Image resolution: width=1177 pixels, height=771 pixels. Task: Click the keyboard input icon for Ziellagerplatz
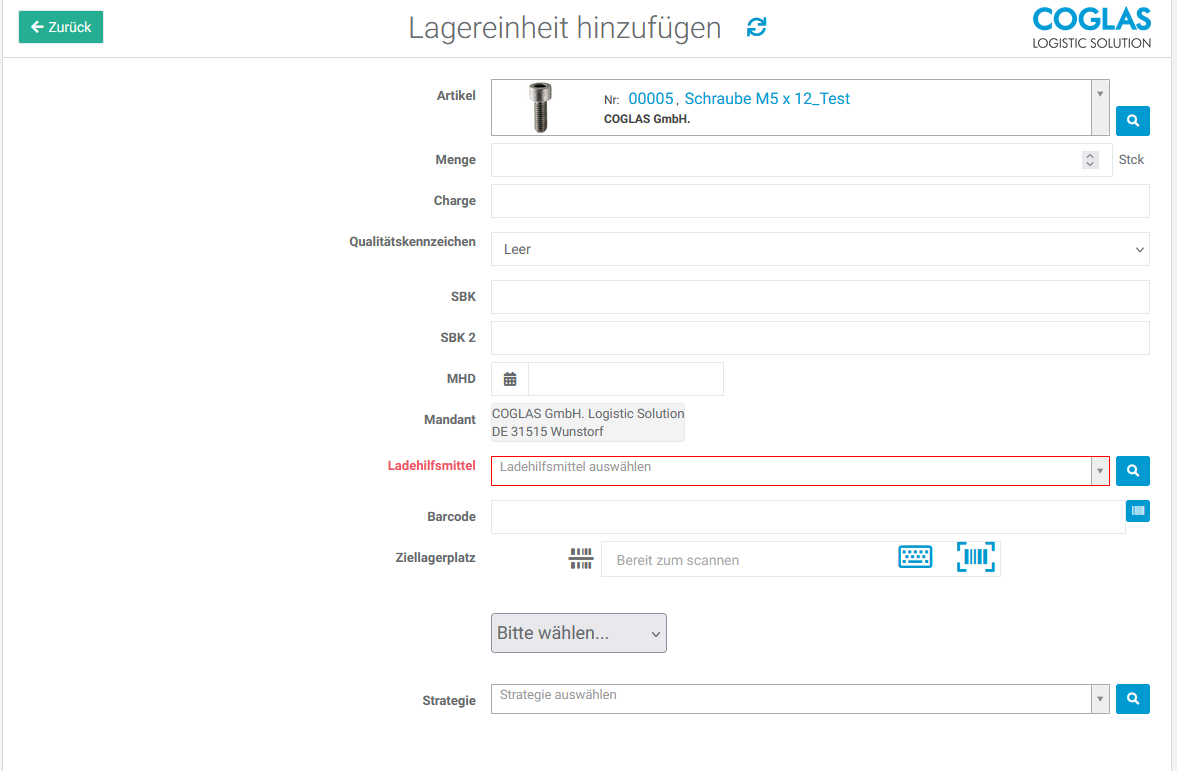coord(915,558)
